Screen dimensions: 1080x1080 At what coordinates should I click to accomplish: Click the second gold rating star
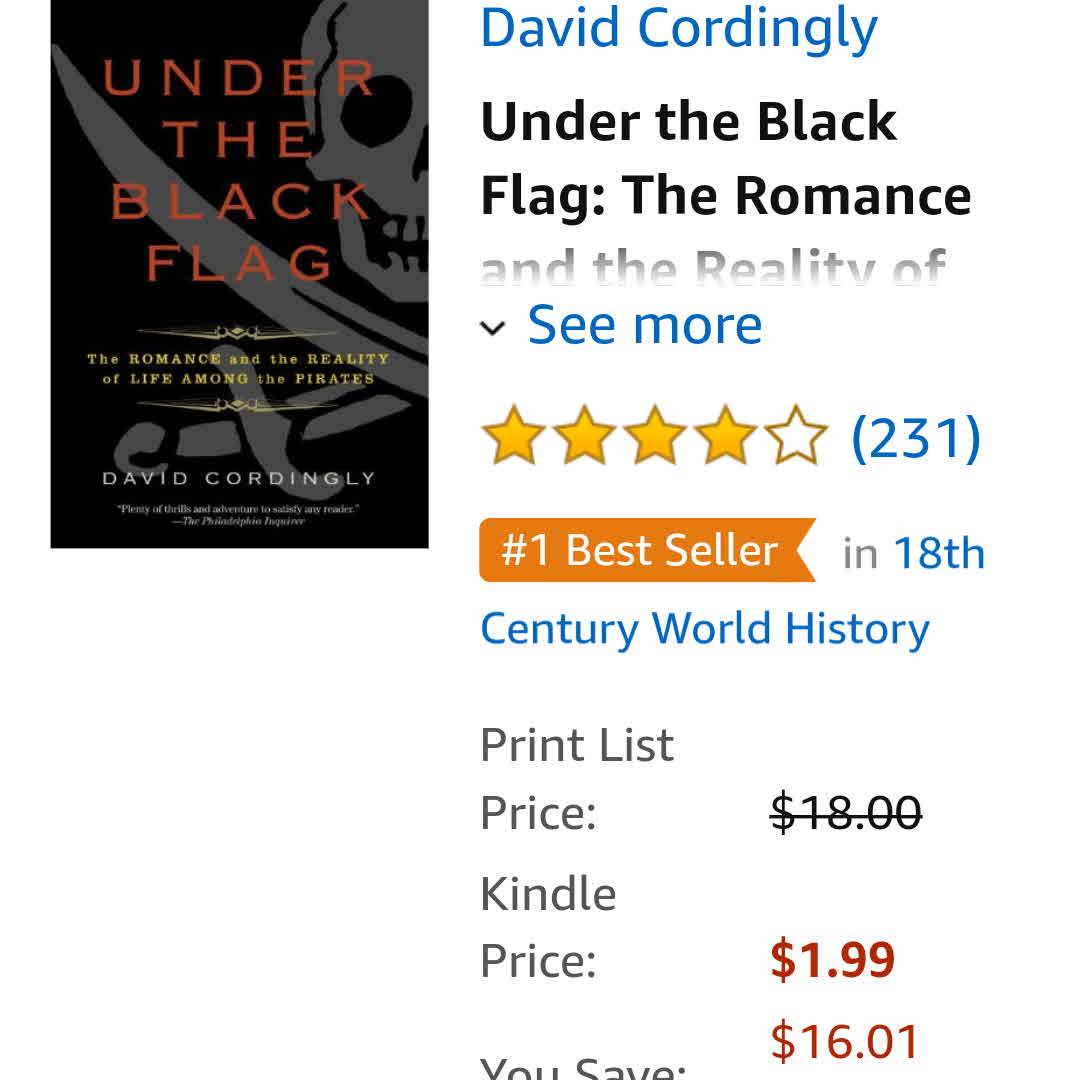[584, 436]
